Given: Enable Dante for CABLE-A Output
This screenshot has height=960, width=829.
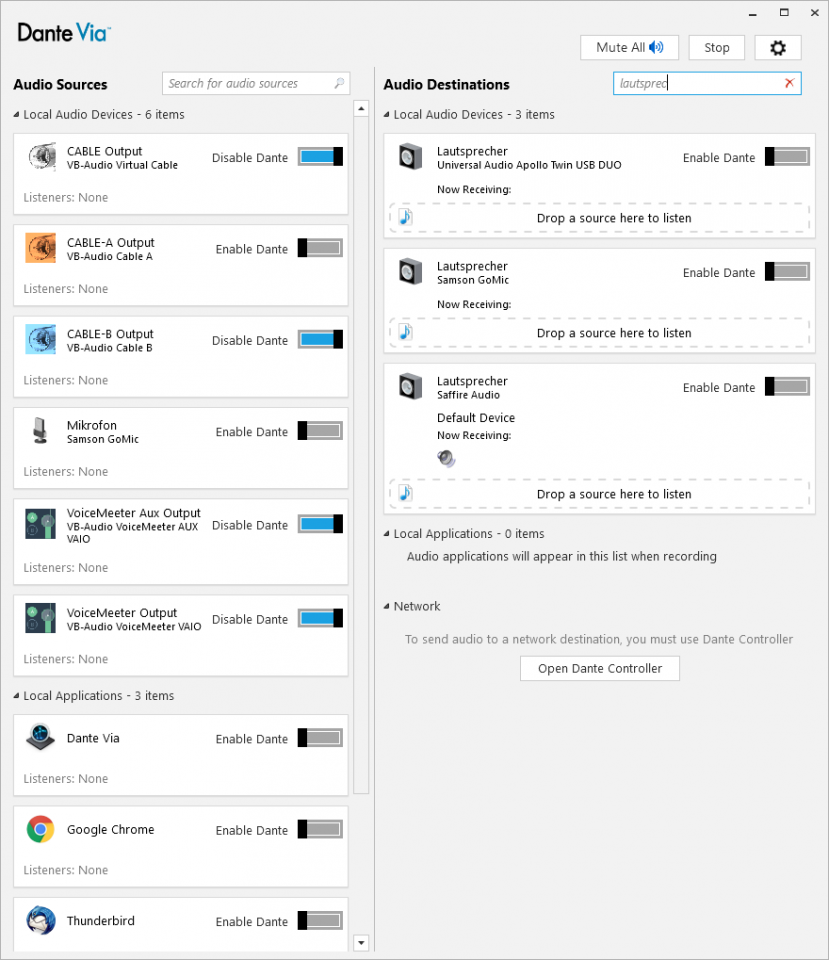Looking at the screenshot, I should point(320,248).
